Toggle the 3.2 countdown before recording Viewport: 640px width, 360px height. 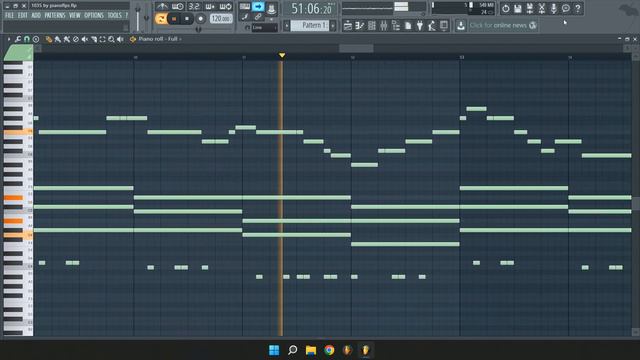pos(194,7)
